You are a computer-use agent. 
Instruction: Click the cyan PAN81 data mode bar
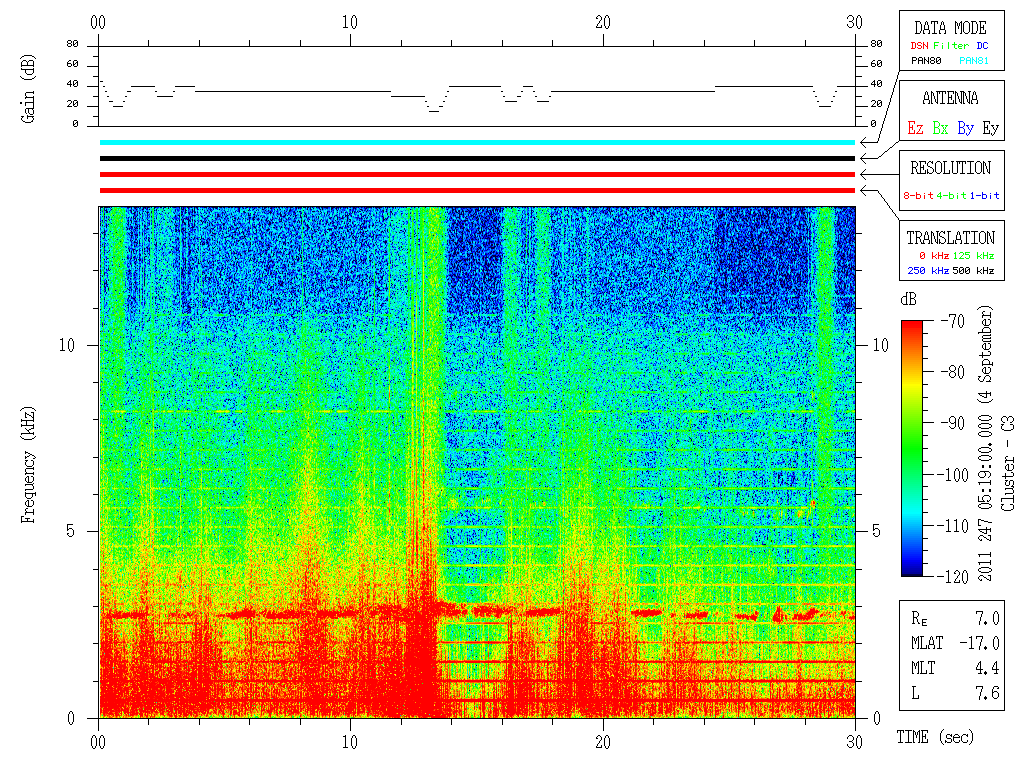[x=477, y=142]
